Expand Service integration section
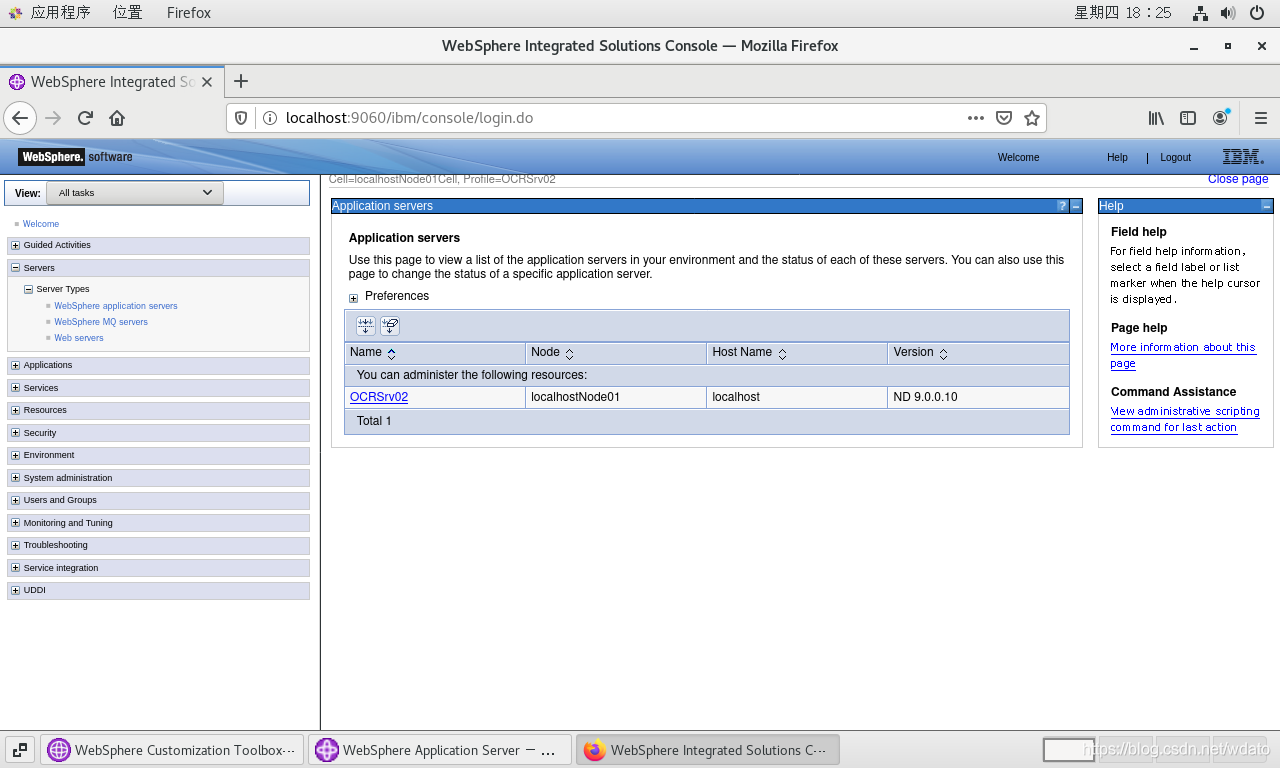Image resolution: width=1280 pixels, height=768 pixels. pos(15,568)
